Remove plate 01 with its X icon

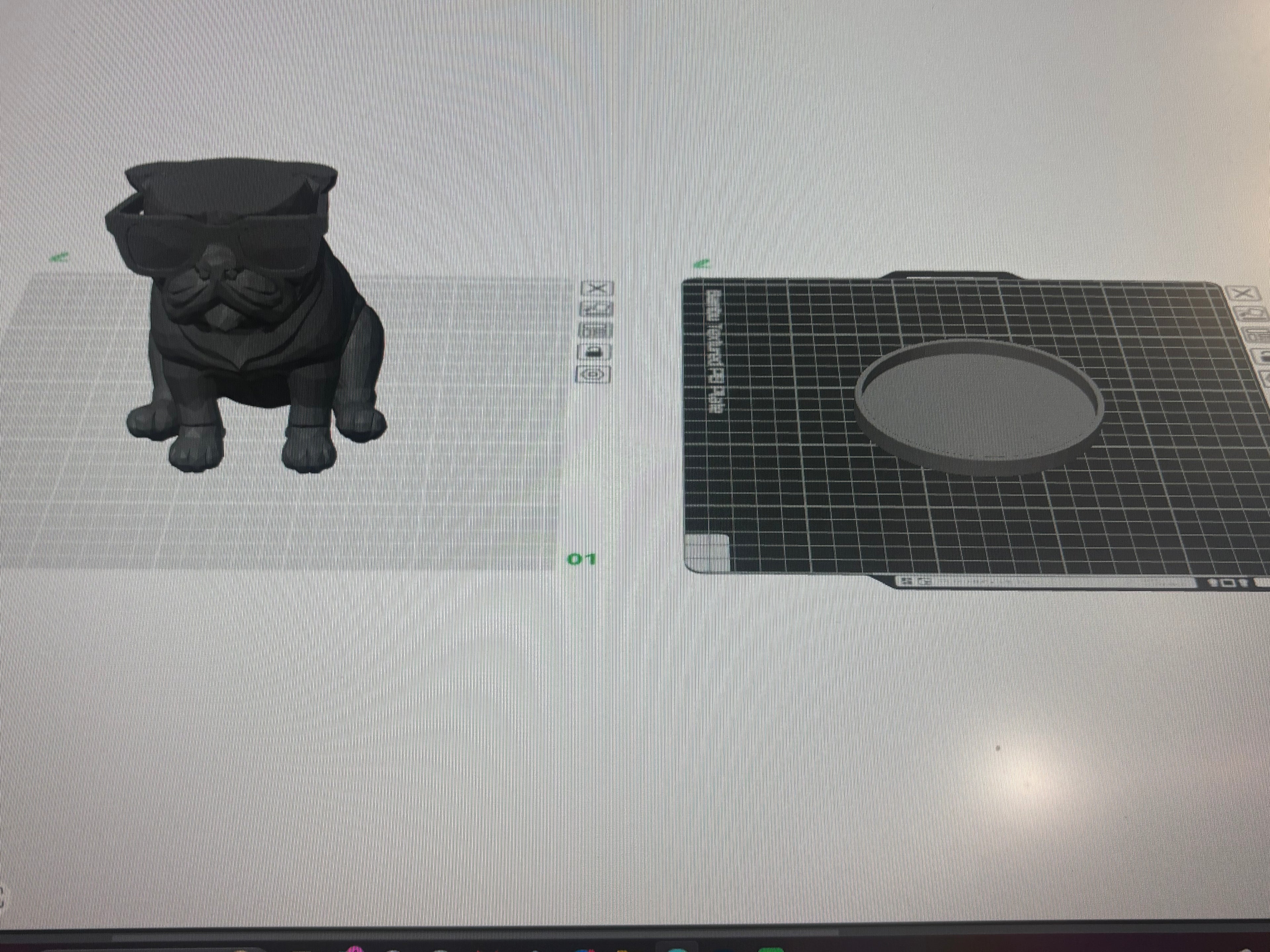click(598, 289)
